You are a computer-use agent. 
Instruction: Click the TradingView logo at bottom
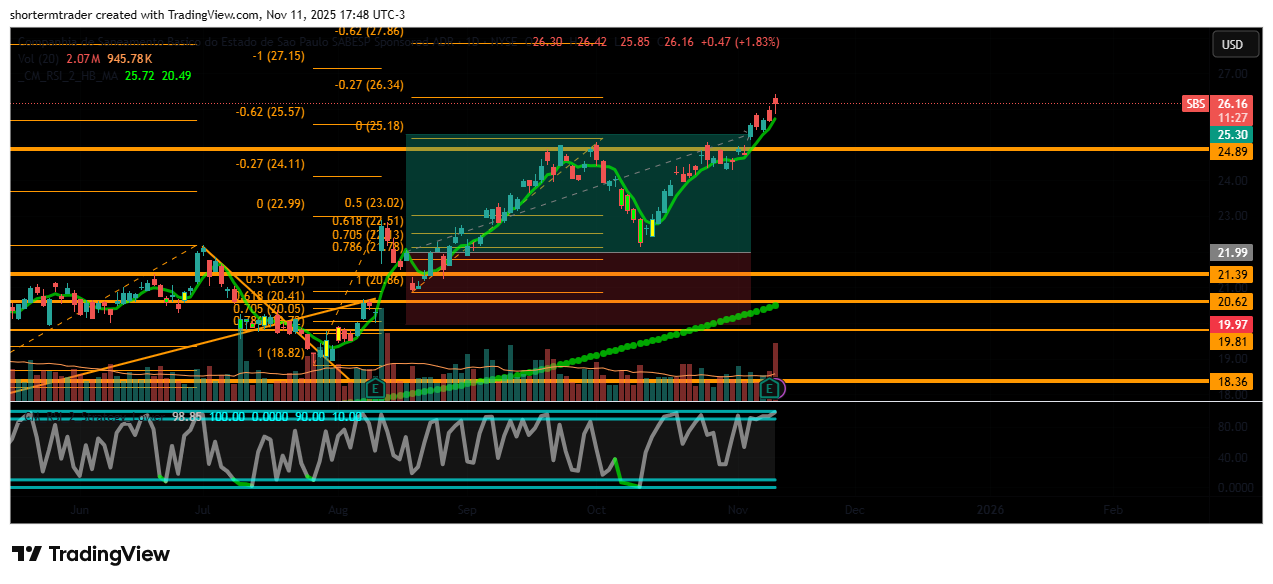pyautogui.click(x=91, y=554)
